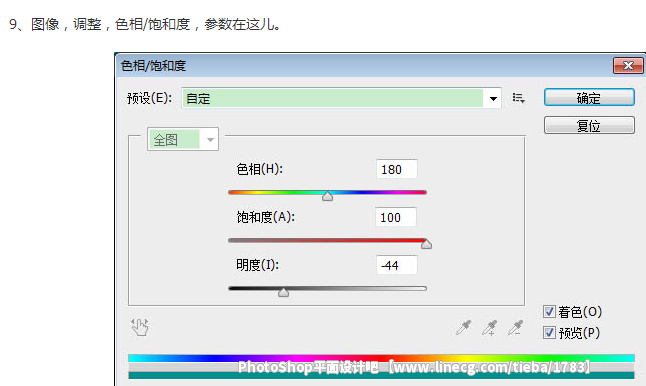Select the subtract-from-sample eyedropper minus tool
This screenshot has height=386, width=646.
(515, 328)
